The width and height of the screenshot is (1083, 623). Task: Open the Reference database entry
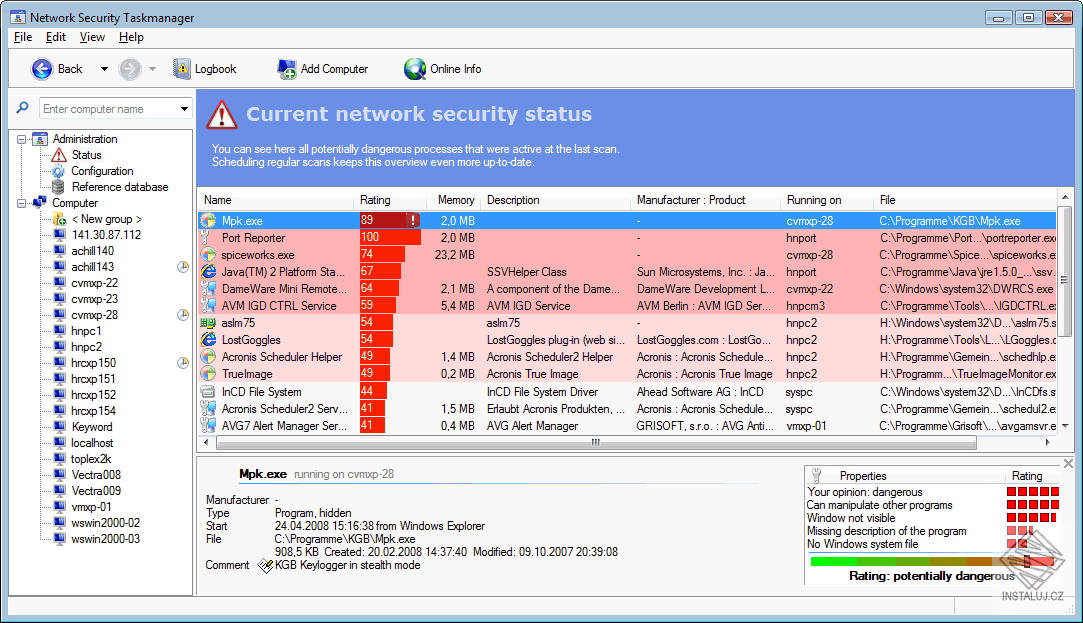57,187
